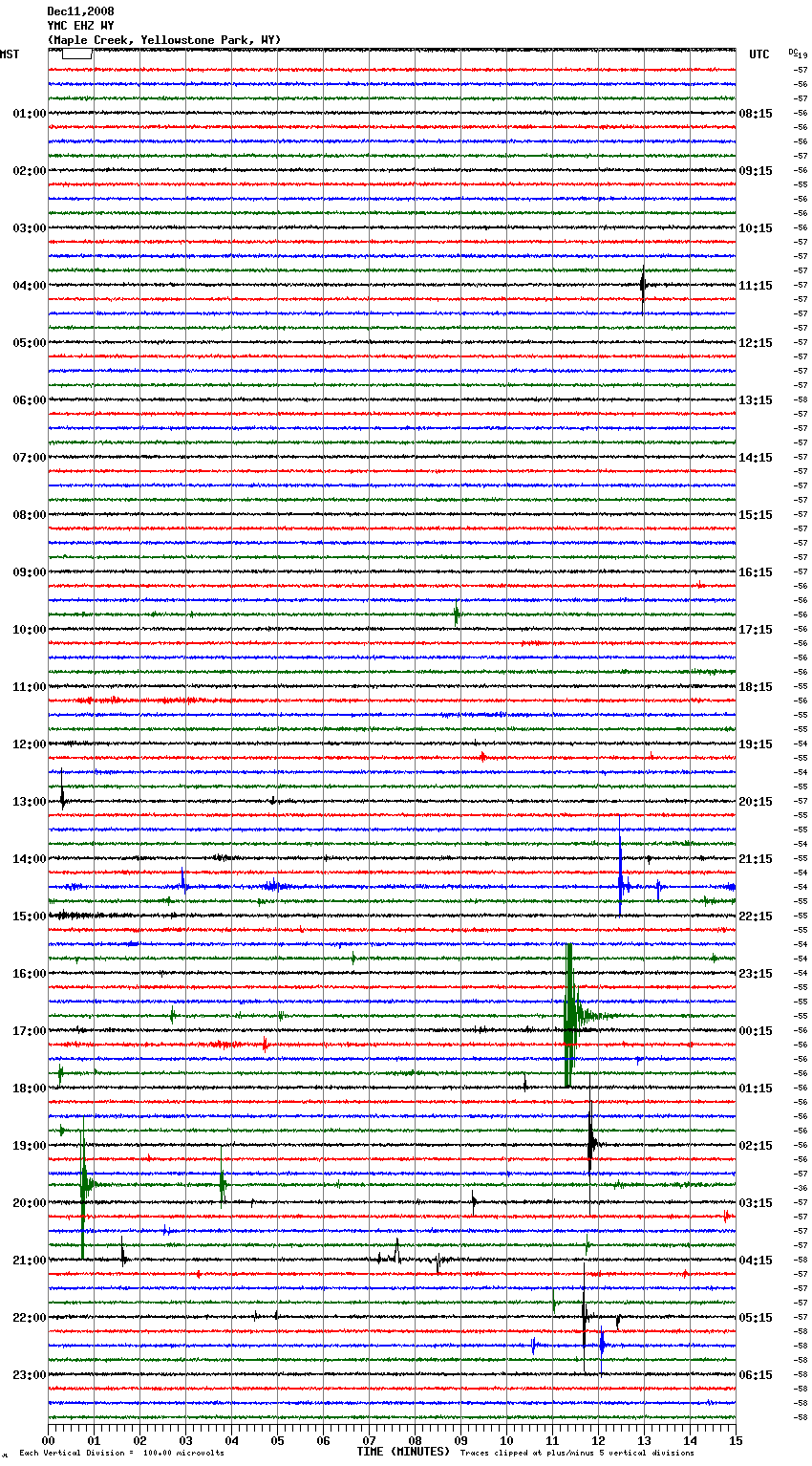Select the 06:00 MST time label

coord(30,400)
